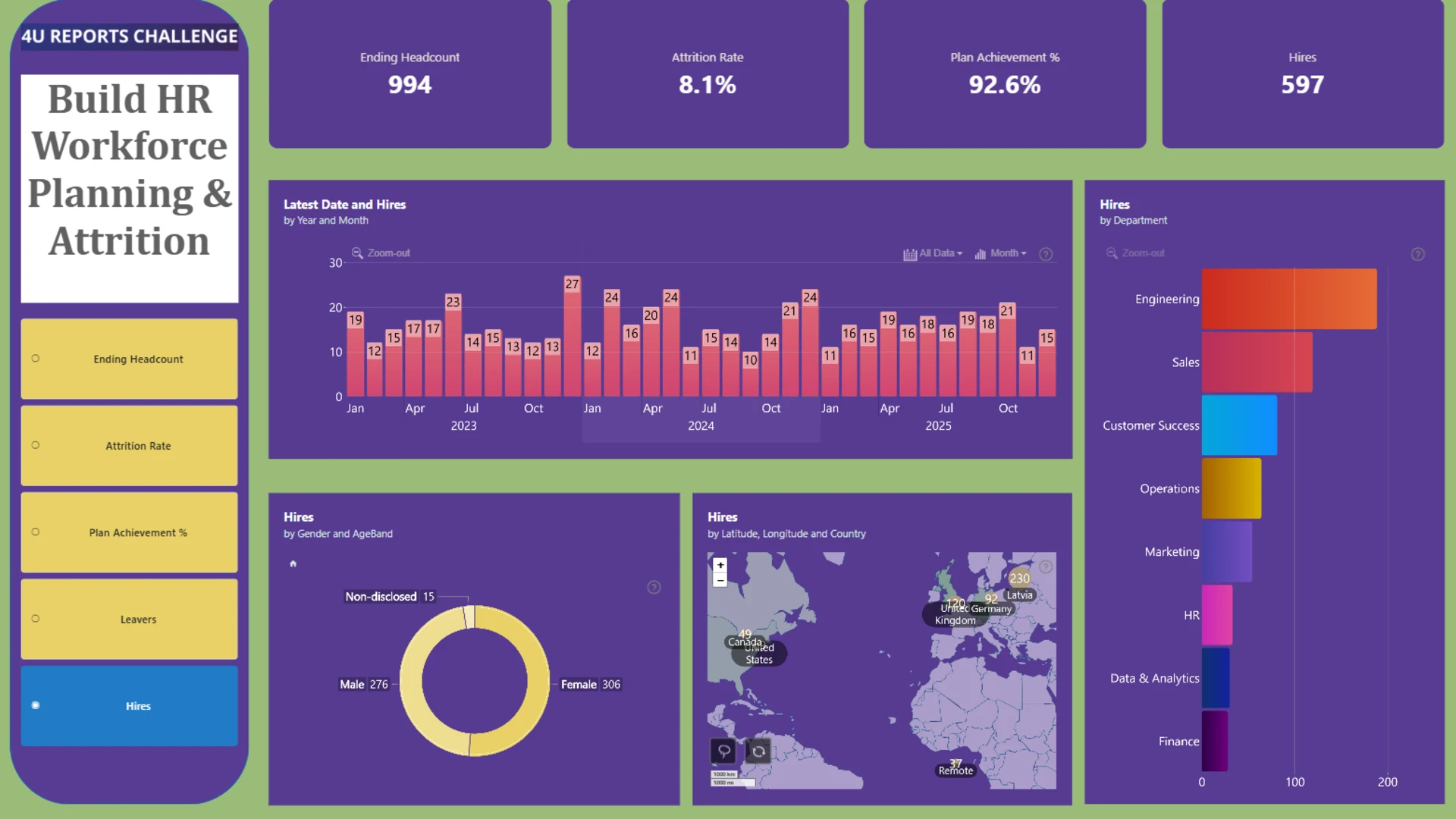
Task: Click the column bar labeled 23
Action: (453, 345)
